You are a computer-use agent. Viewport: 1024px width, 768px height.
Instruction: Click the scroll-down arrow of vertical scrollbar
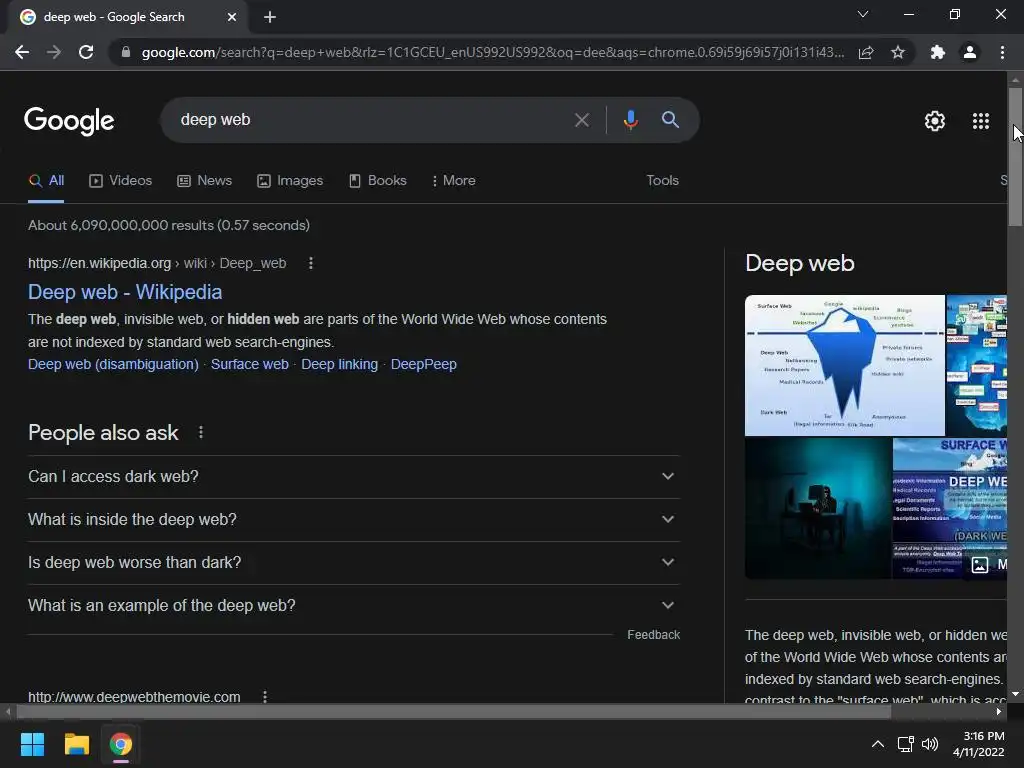[1015, 694]
